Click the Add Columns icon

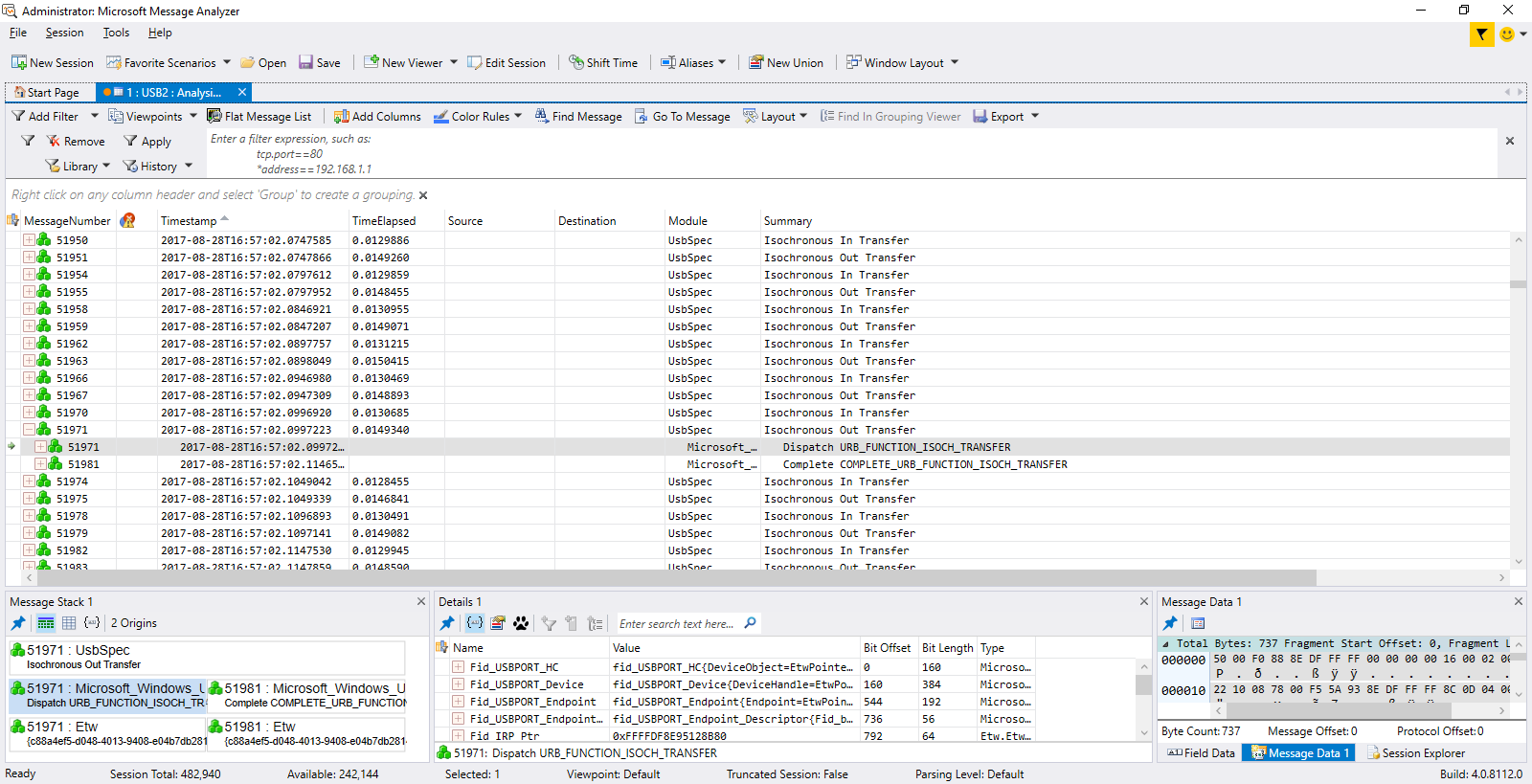point(341,116)
